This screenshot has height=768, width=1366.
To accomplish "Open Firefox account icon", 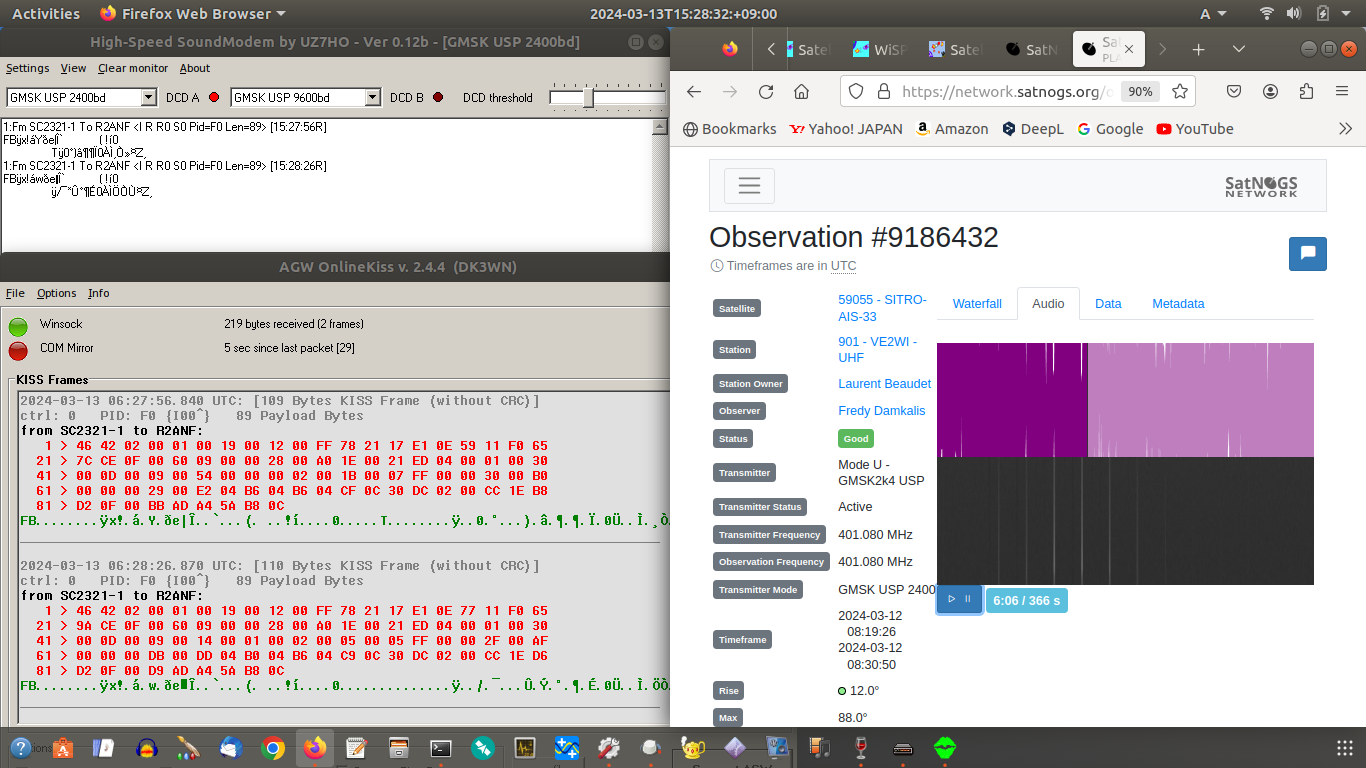I will 1270,91.
